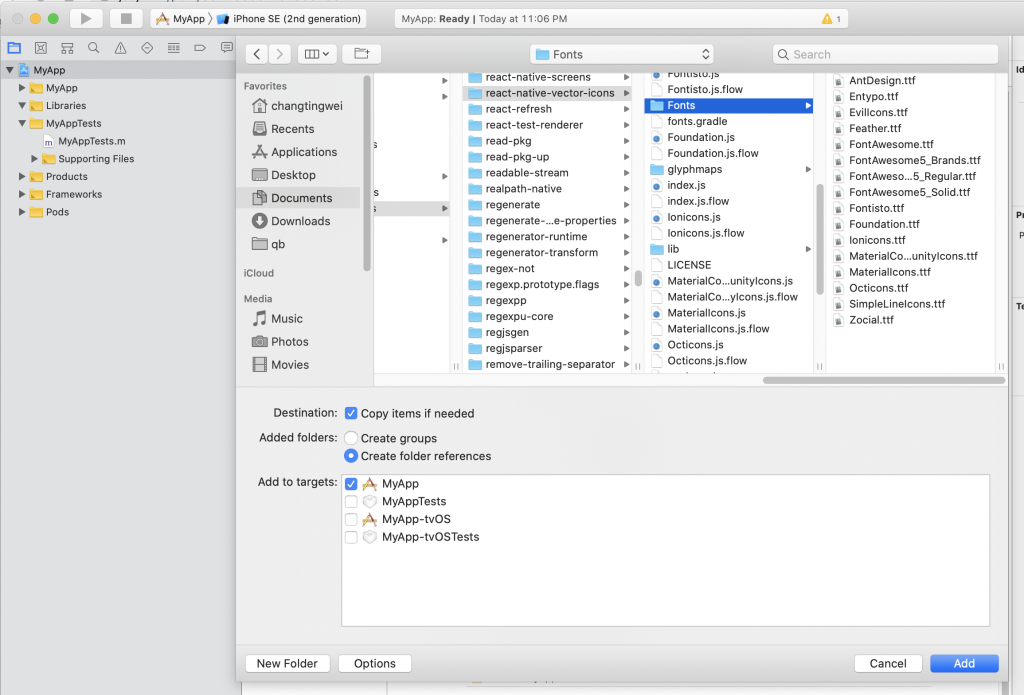1024x695 pixels.
Task: Select AntDesign.ttf font file
Action: [882, 81]
